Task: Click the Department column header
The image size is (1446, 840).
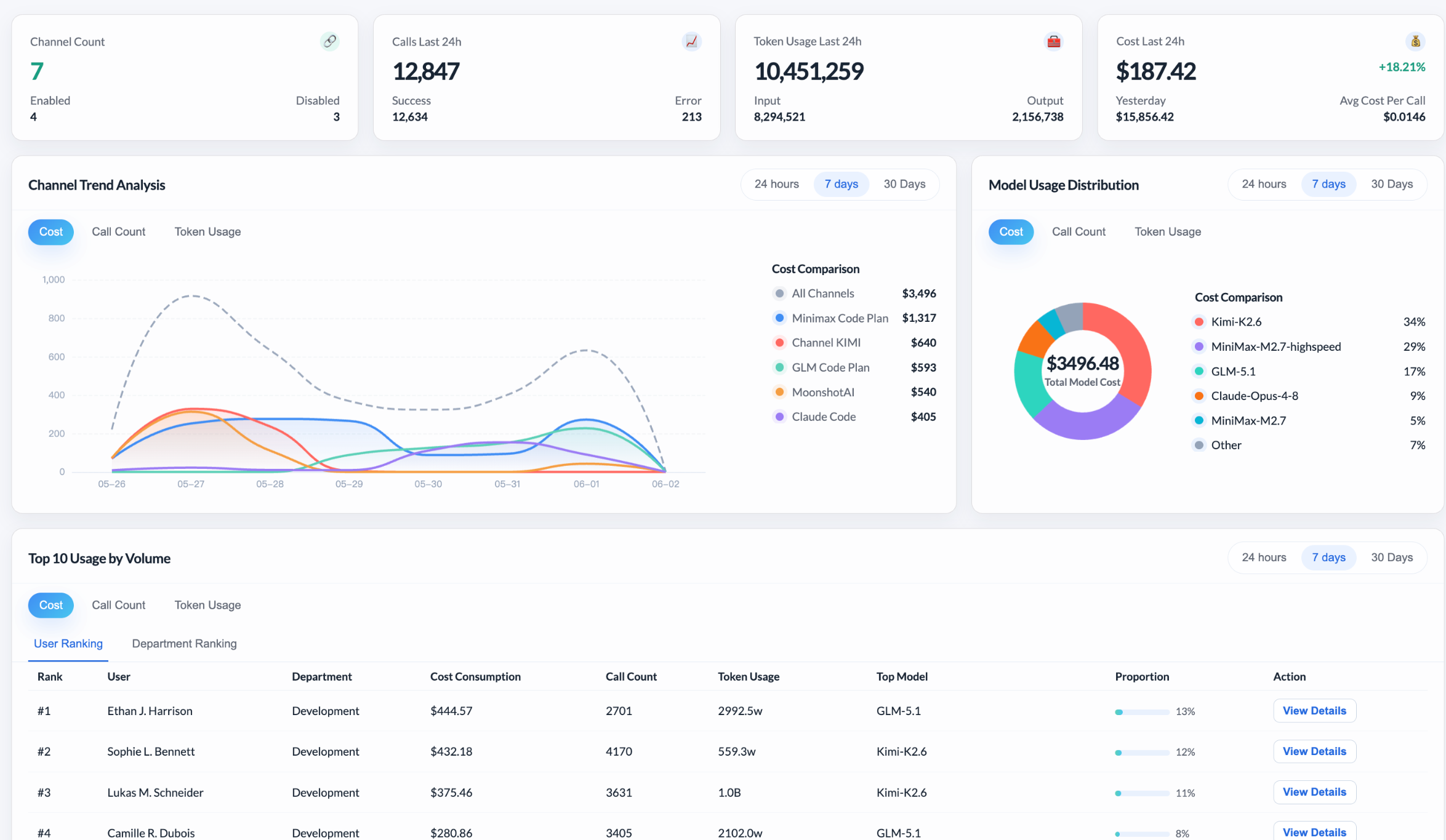Action: point(322,677)
